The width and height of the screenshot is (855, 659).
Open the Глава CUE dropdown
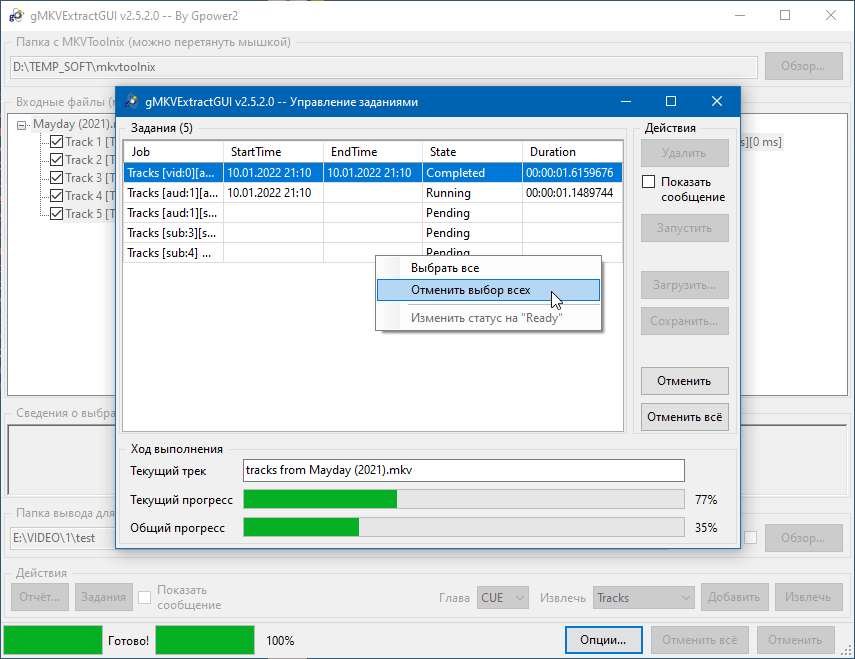pyautogui.click(x=503, y=597)
